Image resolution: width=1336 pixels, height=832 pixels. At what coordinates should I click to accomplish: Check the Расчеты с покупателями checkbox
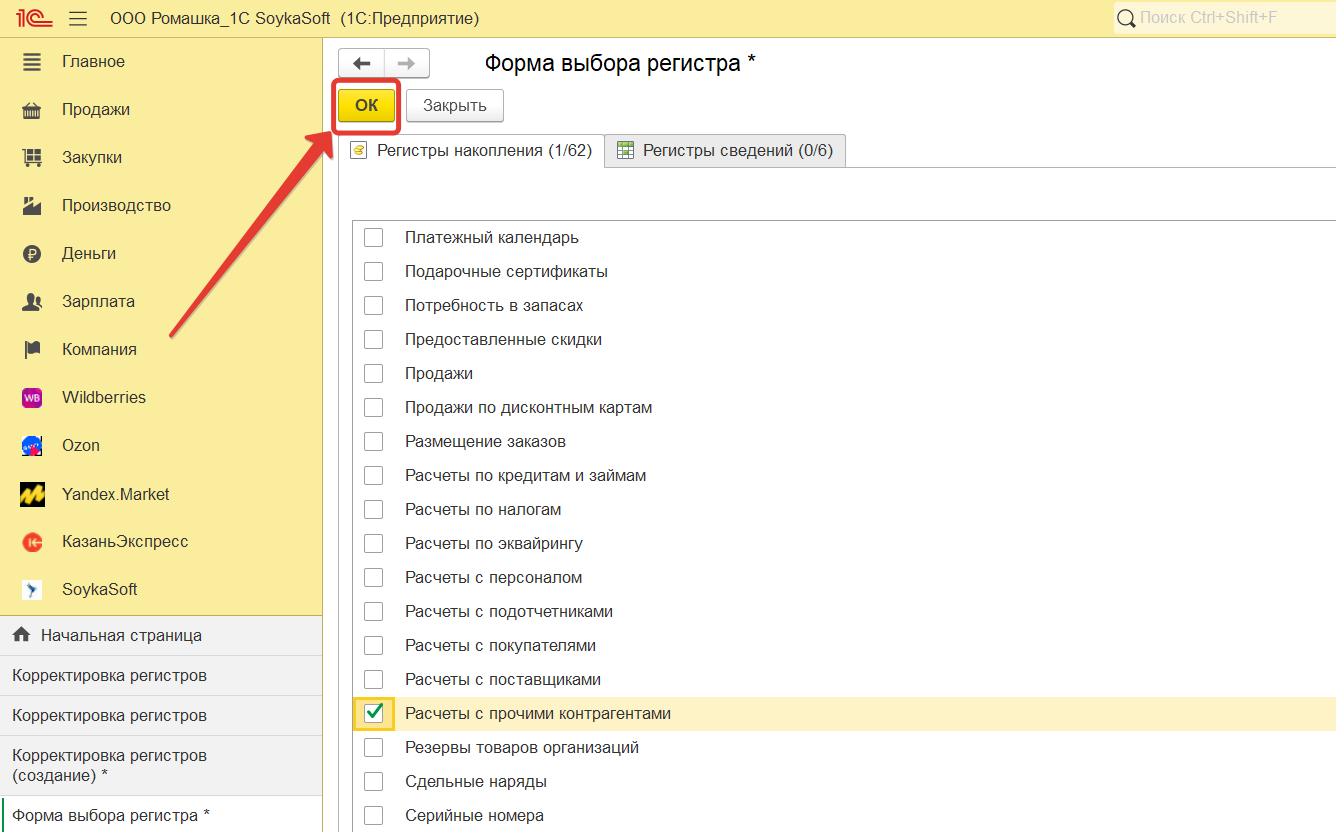[x=373, y=646]
